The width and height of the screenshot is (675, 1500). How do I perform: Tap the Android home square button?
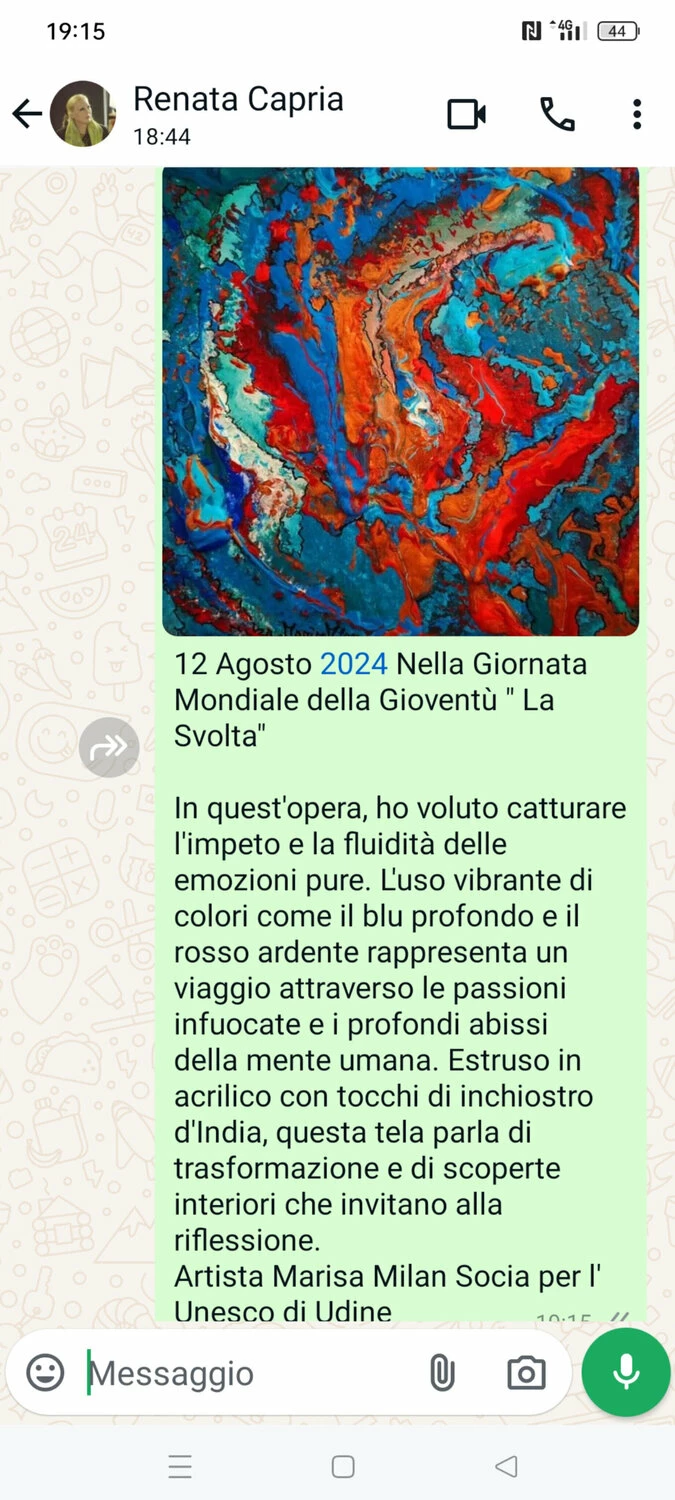[343, 1467]
